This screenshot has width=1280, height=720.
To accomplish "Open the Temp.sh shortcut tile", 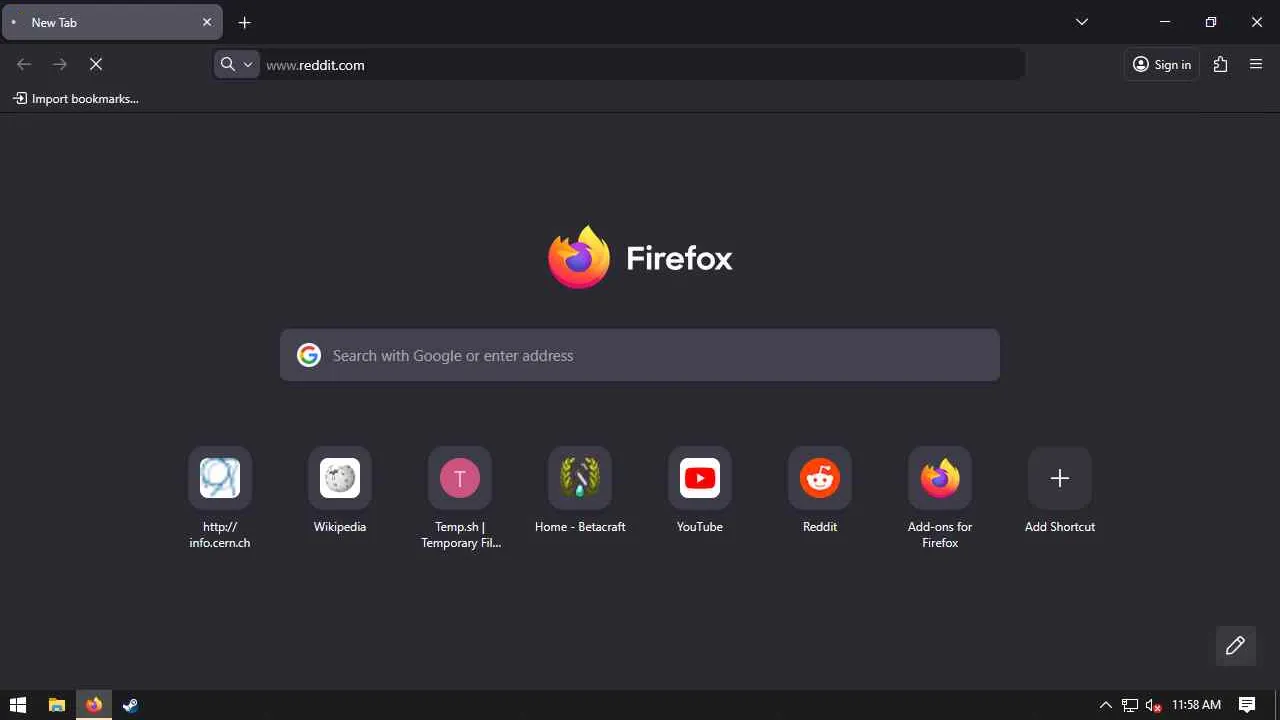I will (460, 478).
